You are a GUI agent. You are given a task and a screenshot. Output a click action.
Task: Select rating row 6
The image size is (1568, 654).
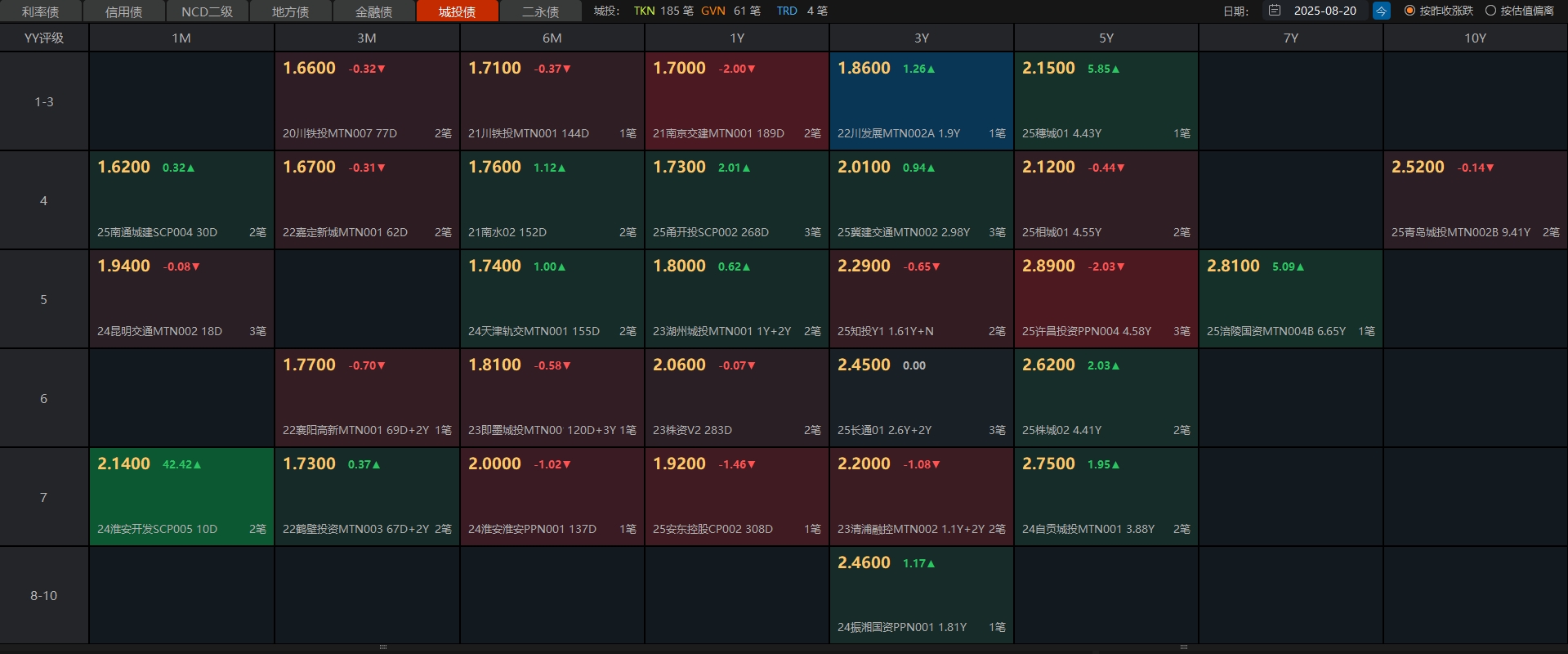(x=44, y=398)
